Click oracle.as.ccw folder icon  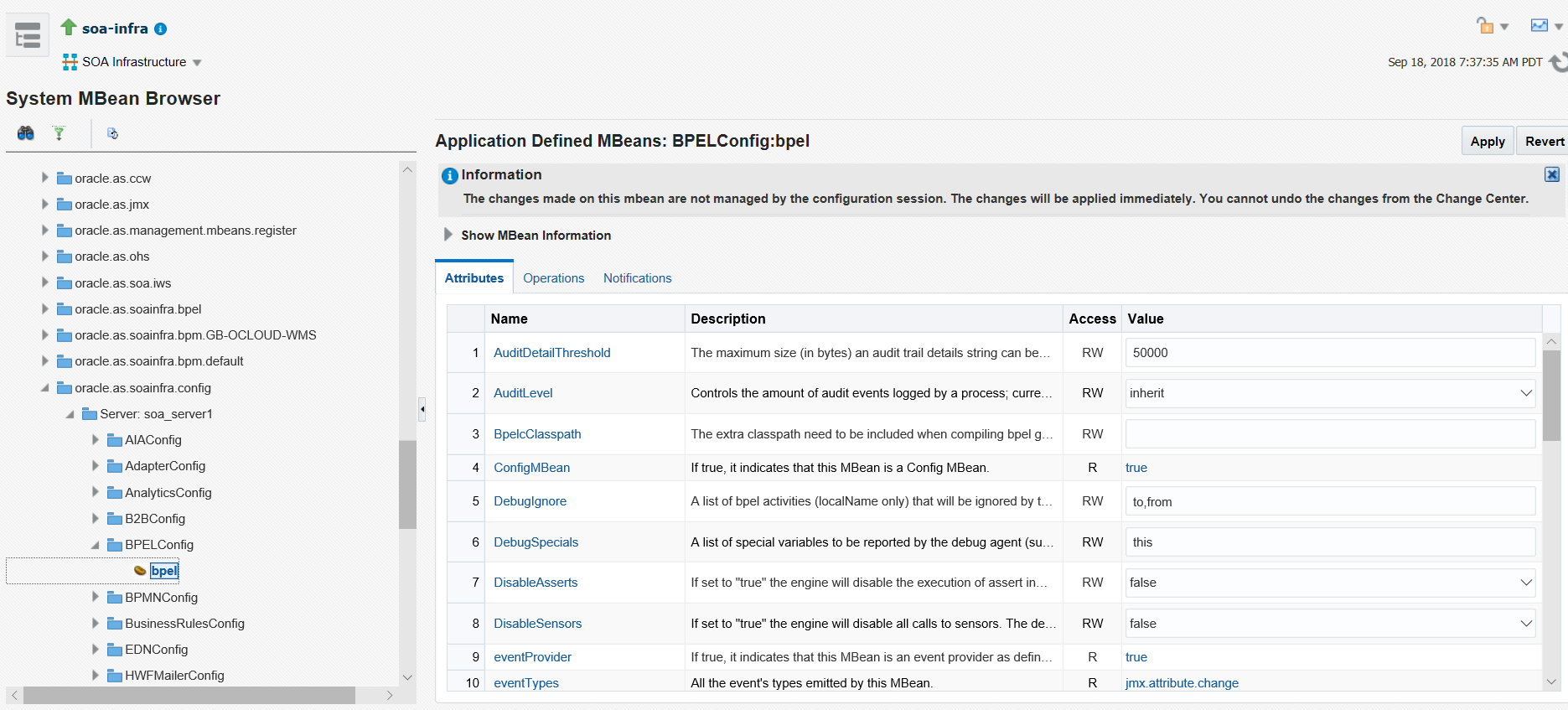pyautogui.click(x=64, y=178)
